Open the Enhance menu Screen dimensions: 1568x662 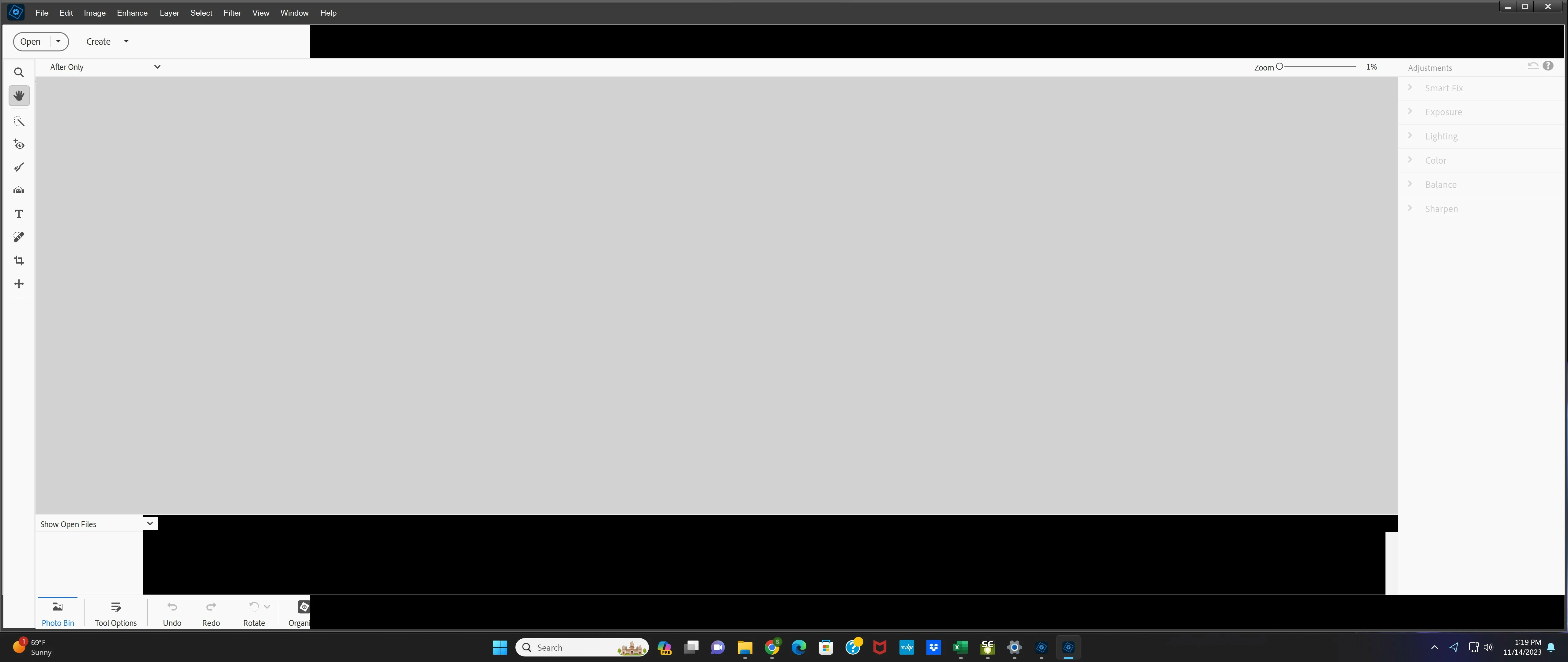pyautogui.click(x=132, y=13)
